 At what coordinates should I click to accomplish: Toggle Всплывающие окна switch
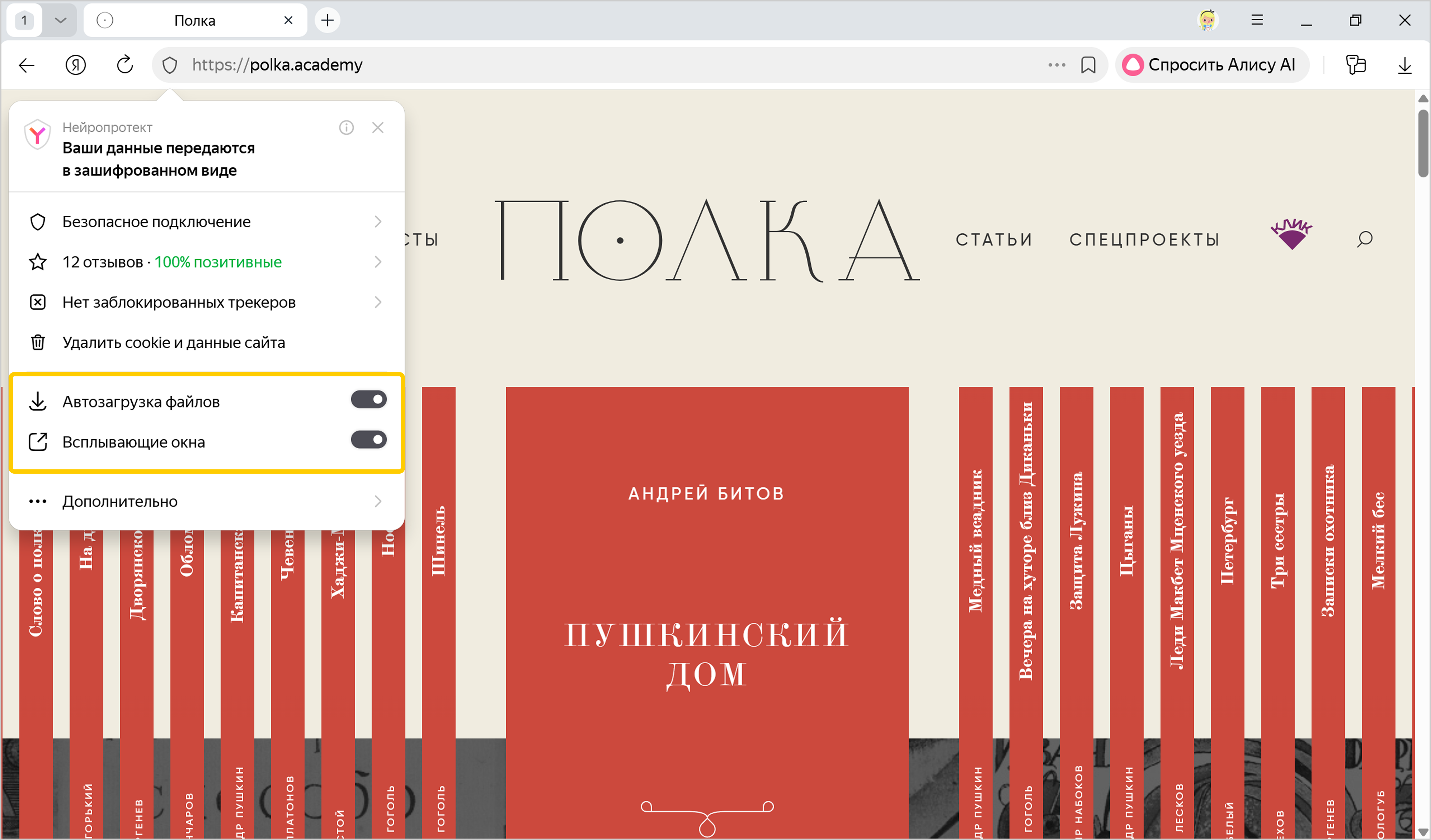coord(368,440)
